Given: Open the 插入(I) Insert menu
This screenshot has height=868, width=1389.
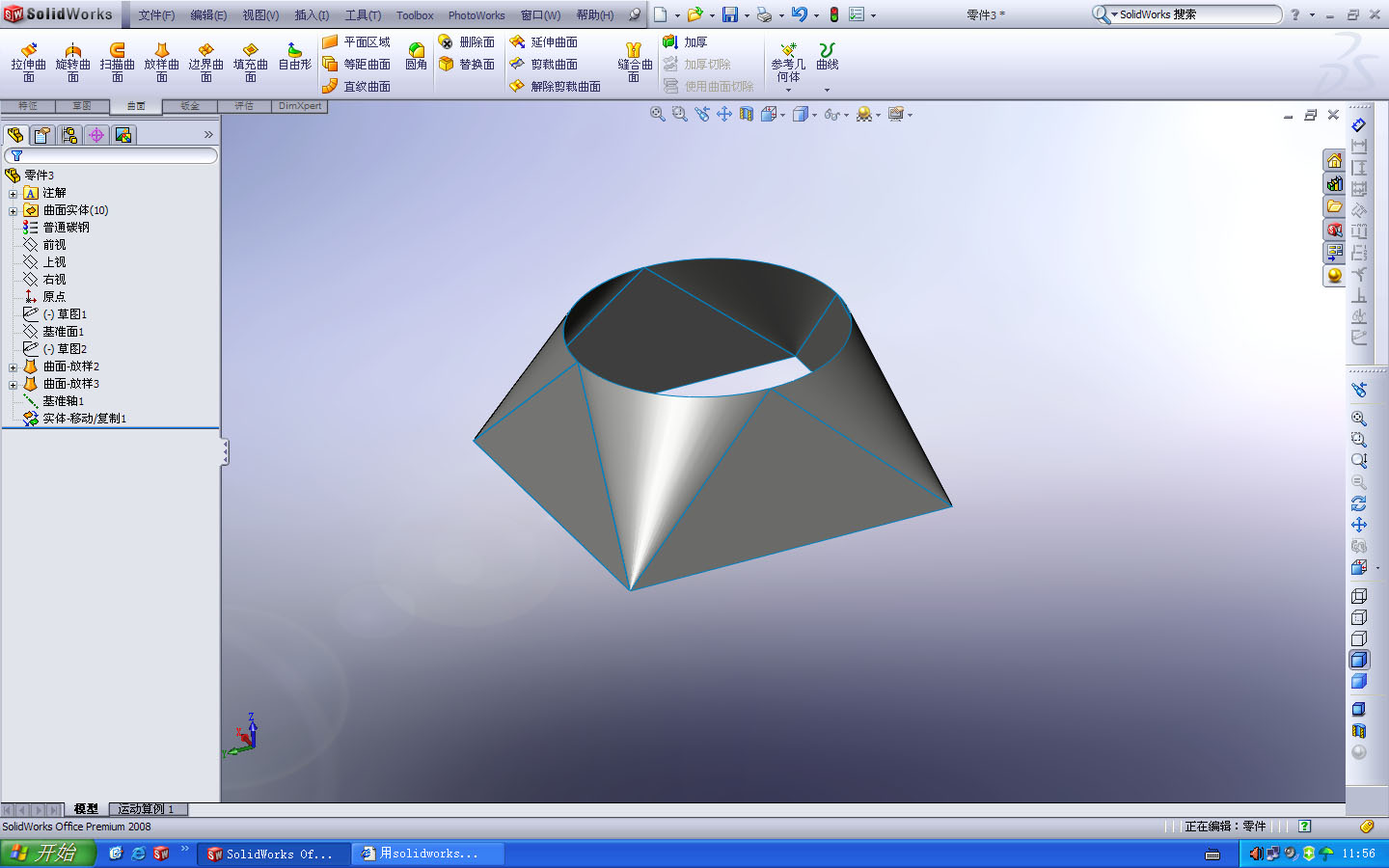Looking at the screenshot, I should [312, 15].
